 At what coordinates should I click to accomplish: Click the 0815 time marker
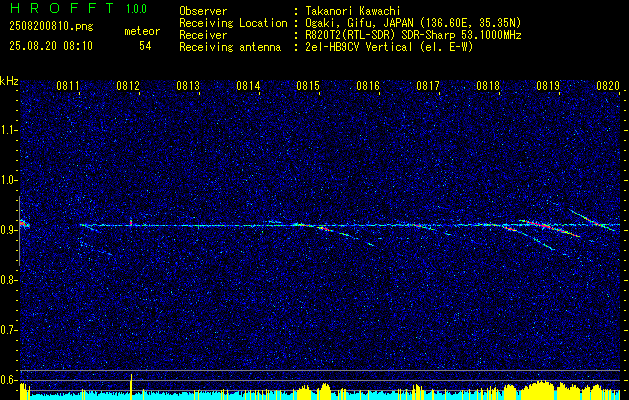(x=308, y=85)
